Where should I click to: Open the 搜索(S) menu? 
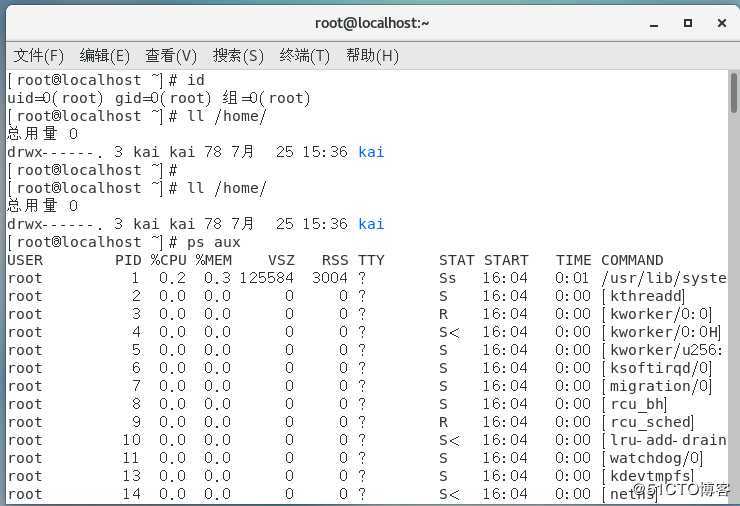click(x=238, y=56)
